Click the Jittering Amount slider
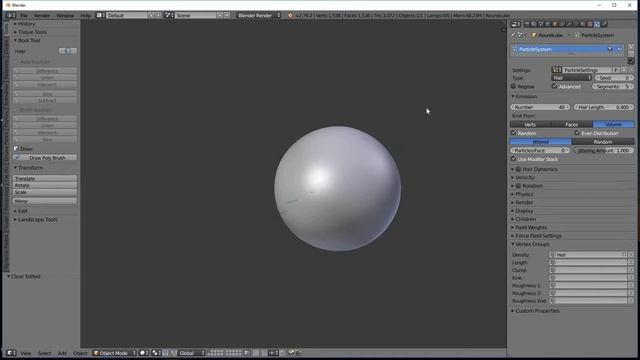The image size is (640, 360). [x=604, y=150]
